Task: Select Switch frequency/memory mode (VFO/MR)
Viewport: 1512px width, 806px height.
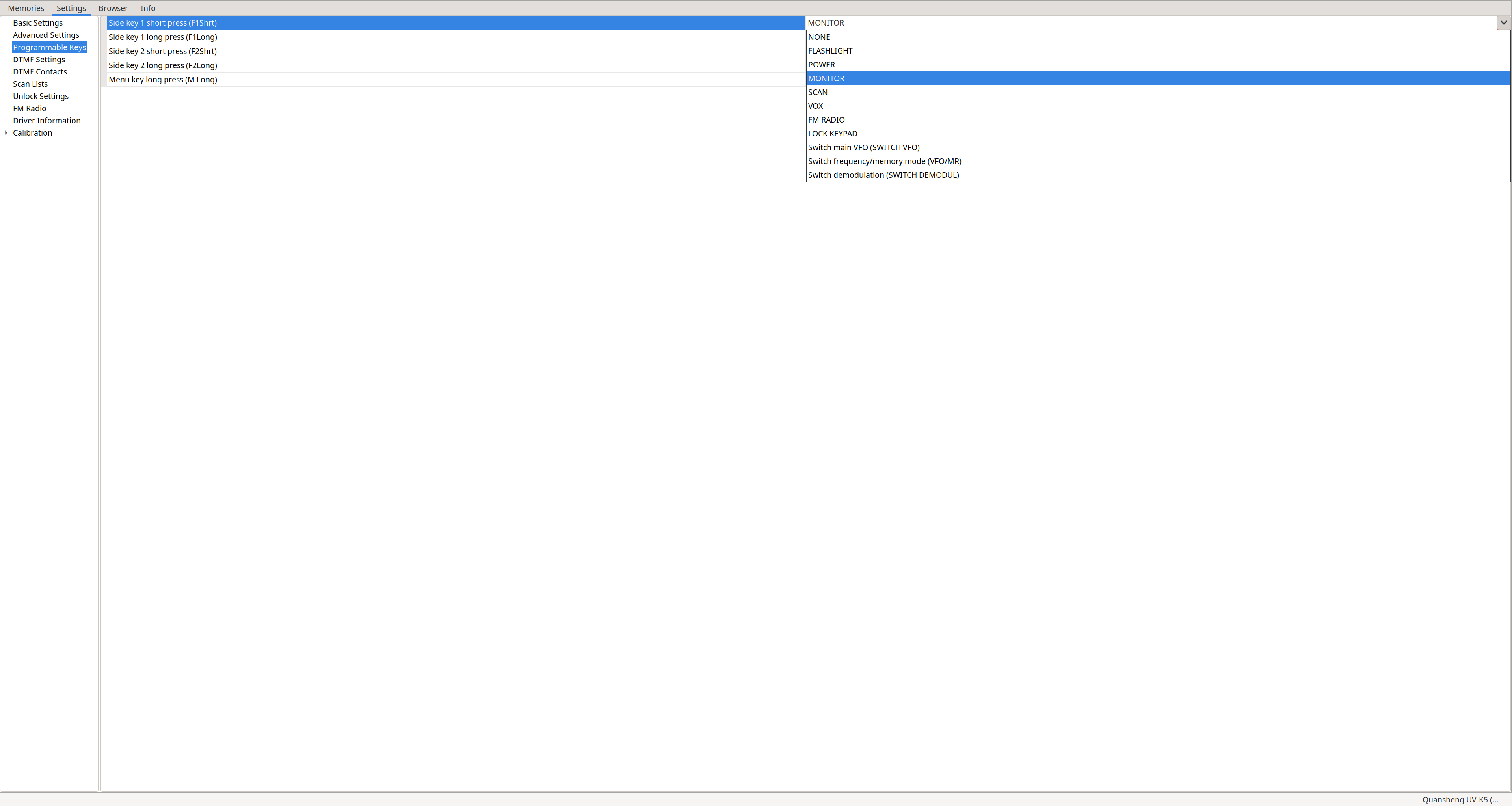Action: [884, 162]
